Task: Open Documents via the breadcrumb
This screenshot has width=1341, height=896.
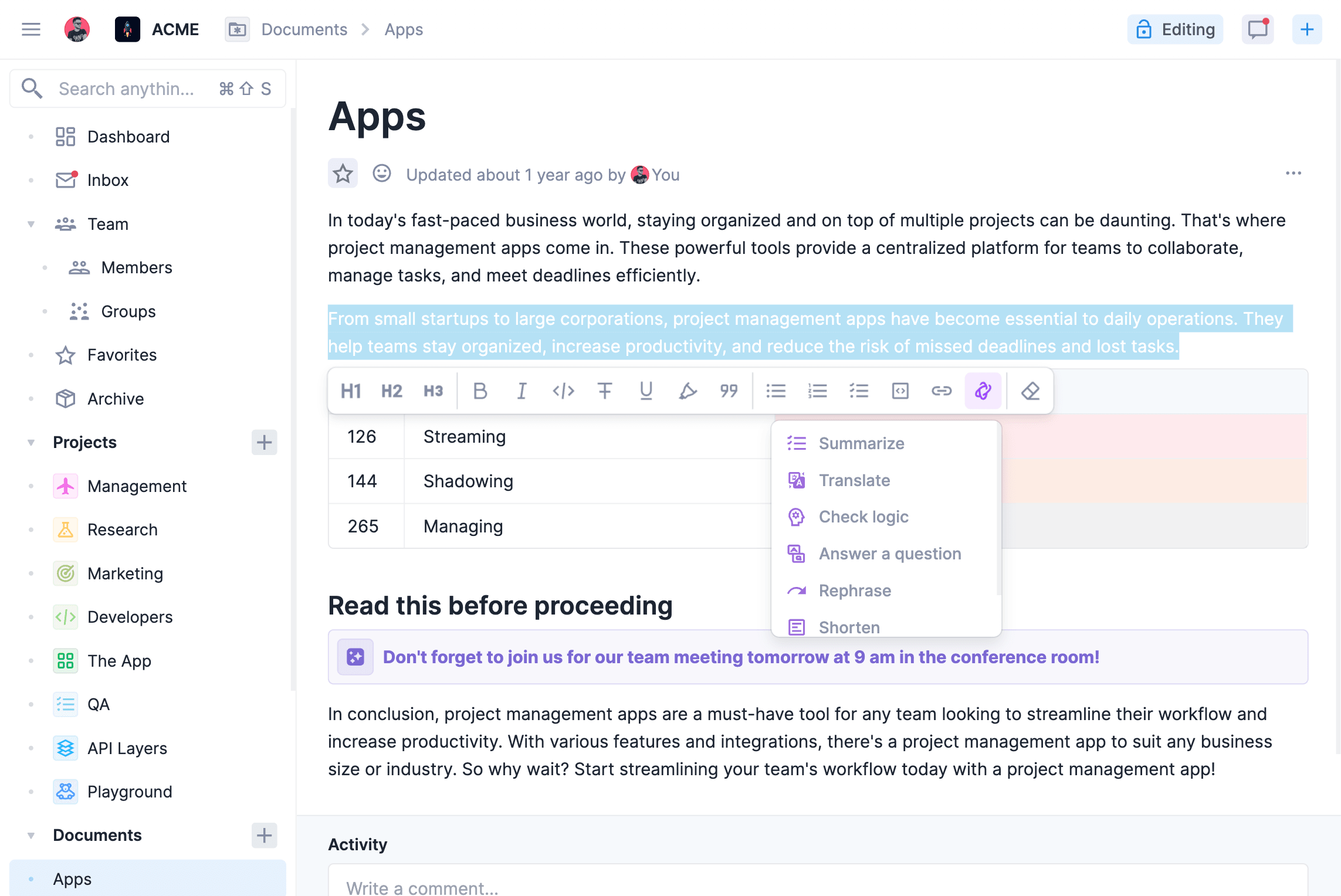Action: 304,29
